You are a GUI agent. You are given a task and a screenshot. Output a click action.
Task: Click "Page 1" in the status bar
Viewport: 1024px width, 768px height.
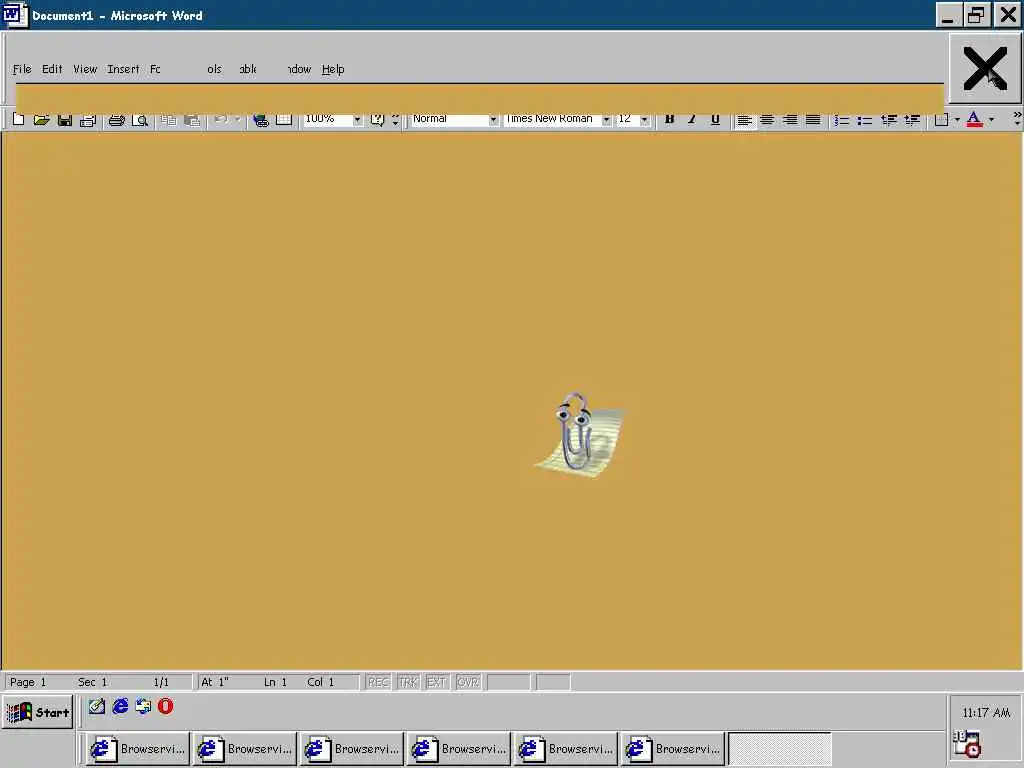coord(28,682)
